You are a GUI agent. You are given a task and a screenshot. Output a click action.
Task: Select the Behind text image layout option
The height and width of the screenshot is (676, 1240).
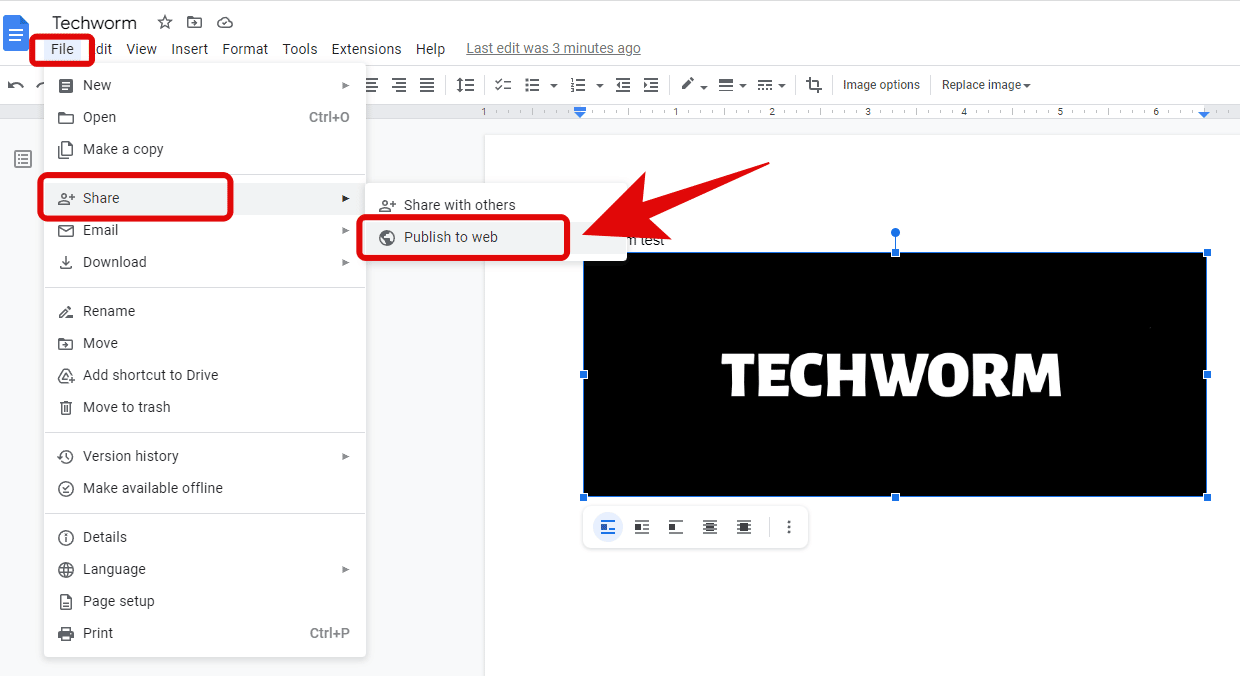click(710, 527)
